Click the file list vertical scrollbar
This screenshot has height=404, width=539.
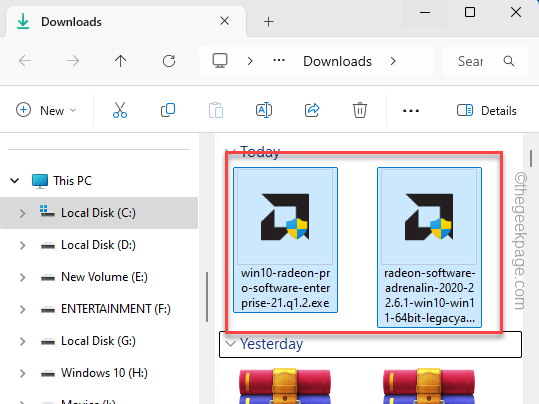(x=531, y=158)
